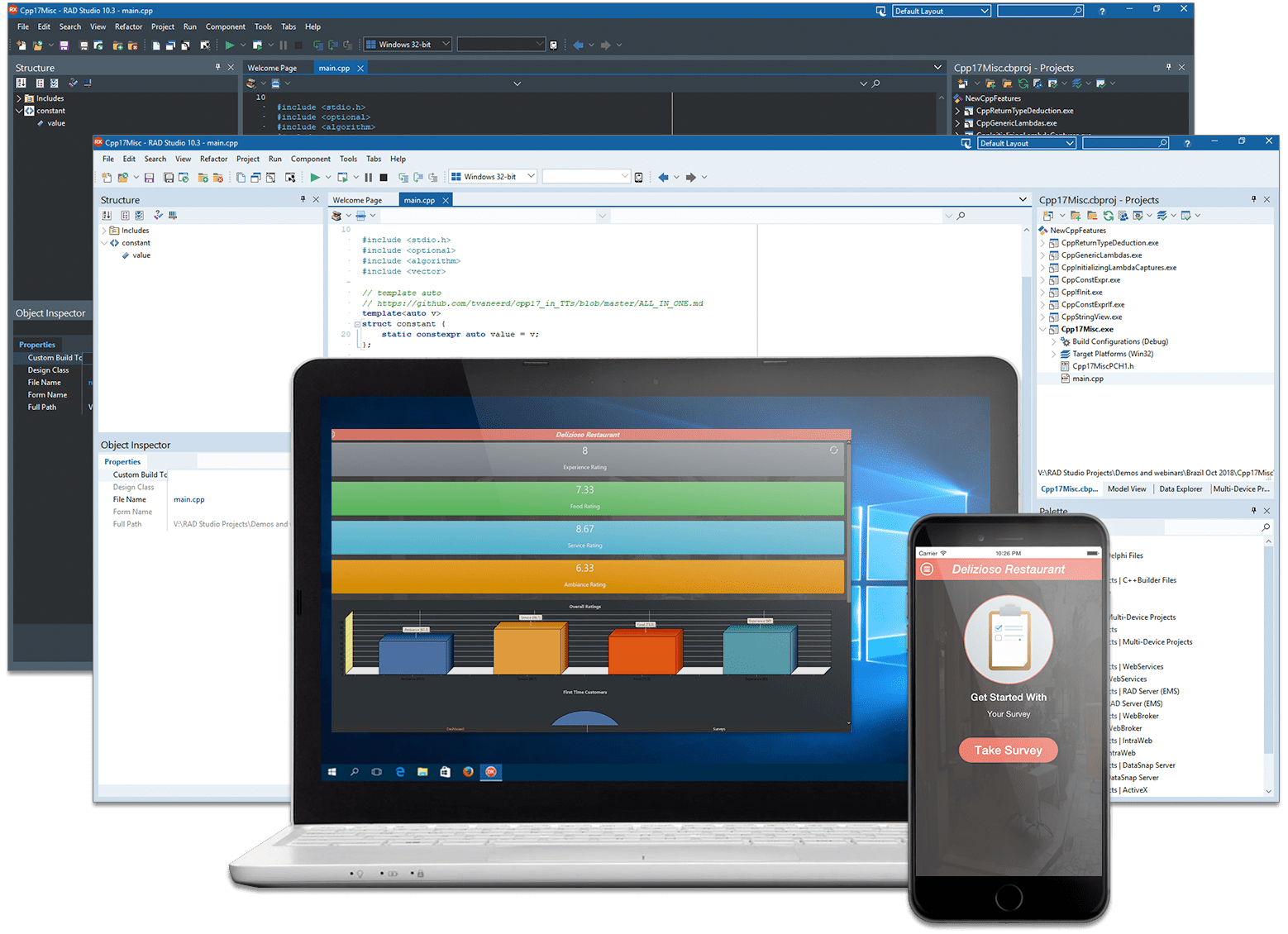Click inside the titlebar search box
Screen dimensions: 1288x934
(1124, 142)
